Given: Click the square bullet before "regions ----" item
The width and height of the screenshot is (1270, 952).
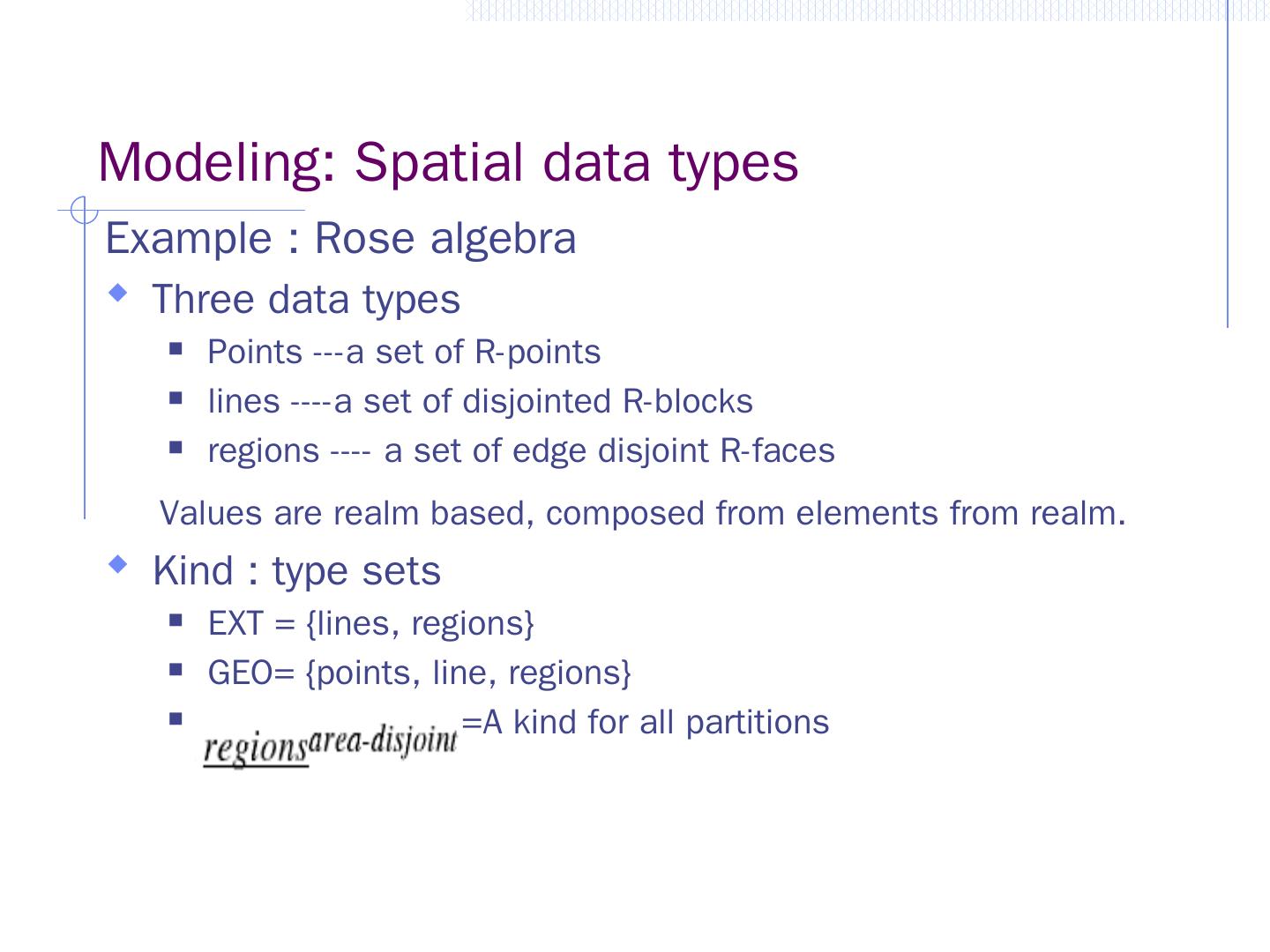Looking at the screenshot, I should [176, 448].
